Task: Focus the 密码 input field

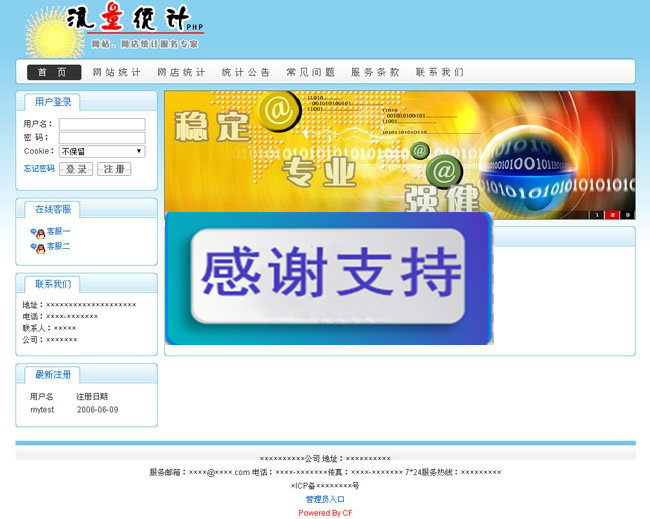Action: point(102,138)
